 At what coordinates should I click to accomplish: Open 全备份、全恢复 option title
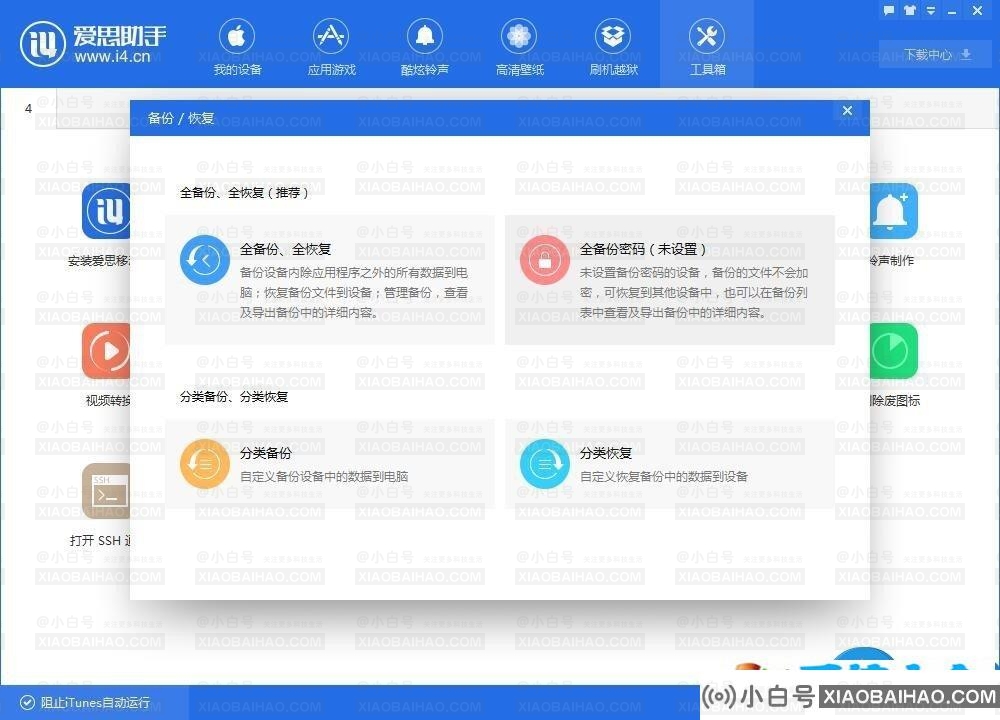[x=285, y=249]
